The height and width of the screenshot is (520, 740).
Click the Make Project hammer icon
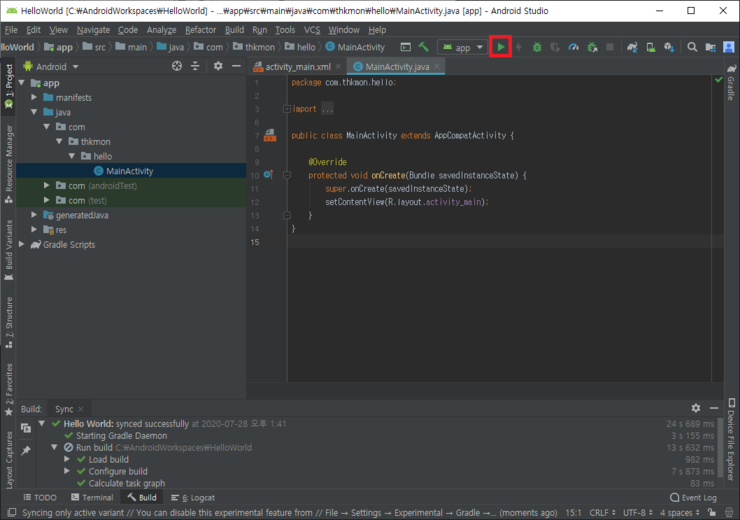(424, 47)
